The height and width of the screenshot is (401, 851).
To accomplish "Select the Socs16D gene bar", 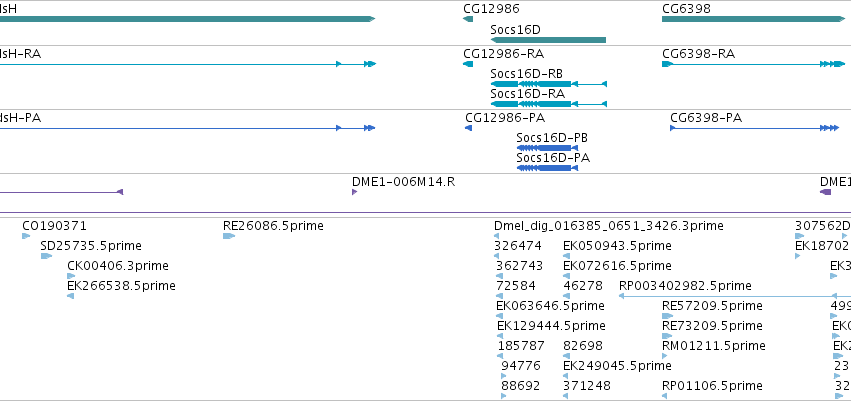I will coord(548,40).
